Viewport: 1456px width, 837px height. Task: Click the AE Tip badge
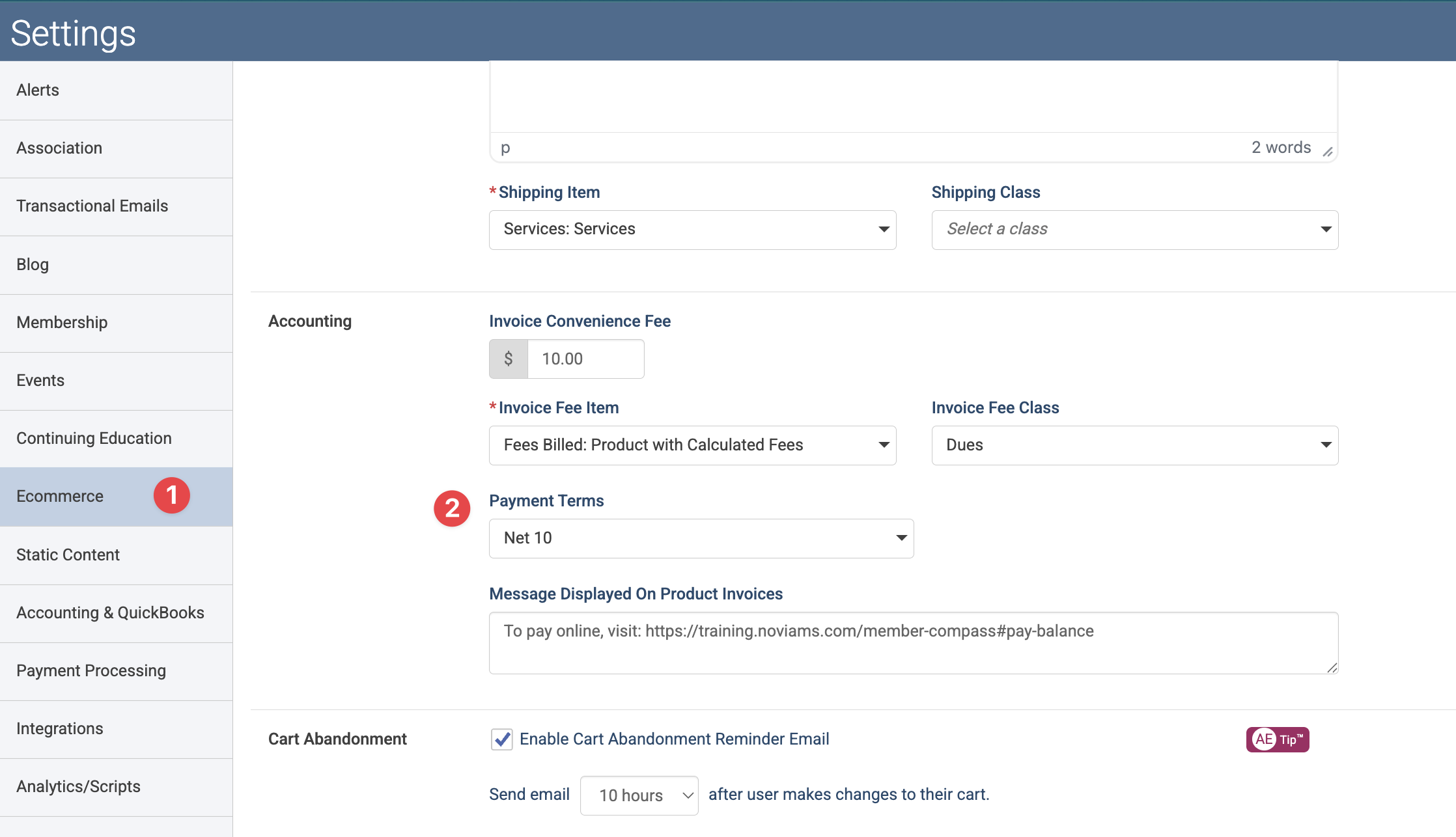click(x=1277, y=739)
